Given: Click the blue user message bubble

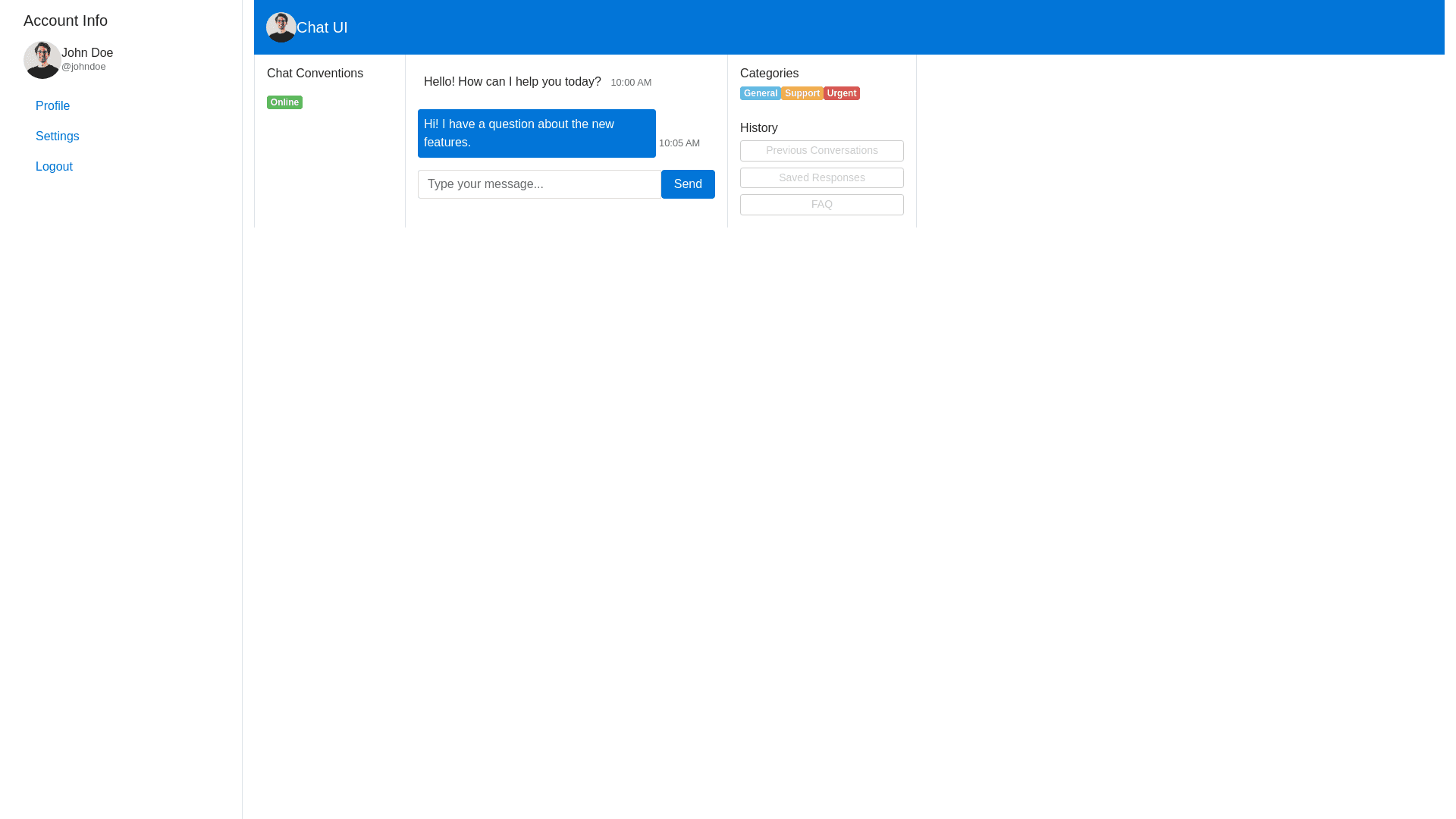Looking at the screenshot, I should click(x=536, y=133).
